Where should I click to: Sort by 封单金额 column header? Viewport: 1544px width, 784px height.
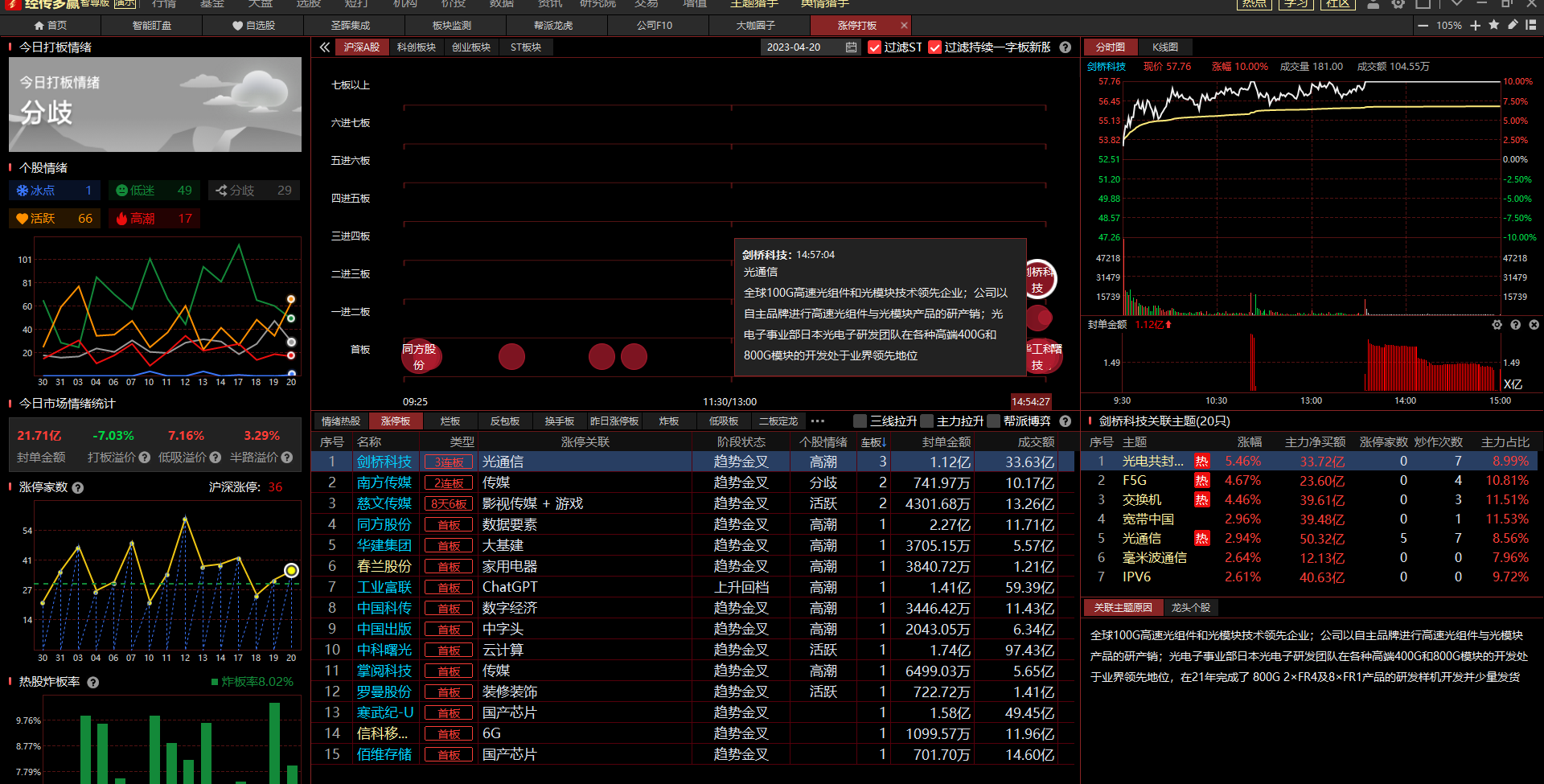(946, 442)
